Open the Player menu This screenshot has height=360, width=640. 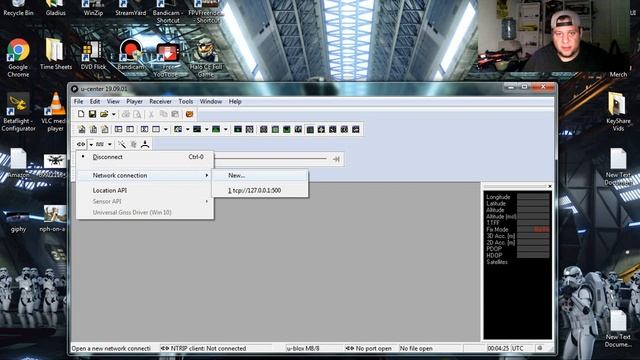click(x=134, y=102)
